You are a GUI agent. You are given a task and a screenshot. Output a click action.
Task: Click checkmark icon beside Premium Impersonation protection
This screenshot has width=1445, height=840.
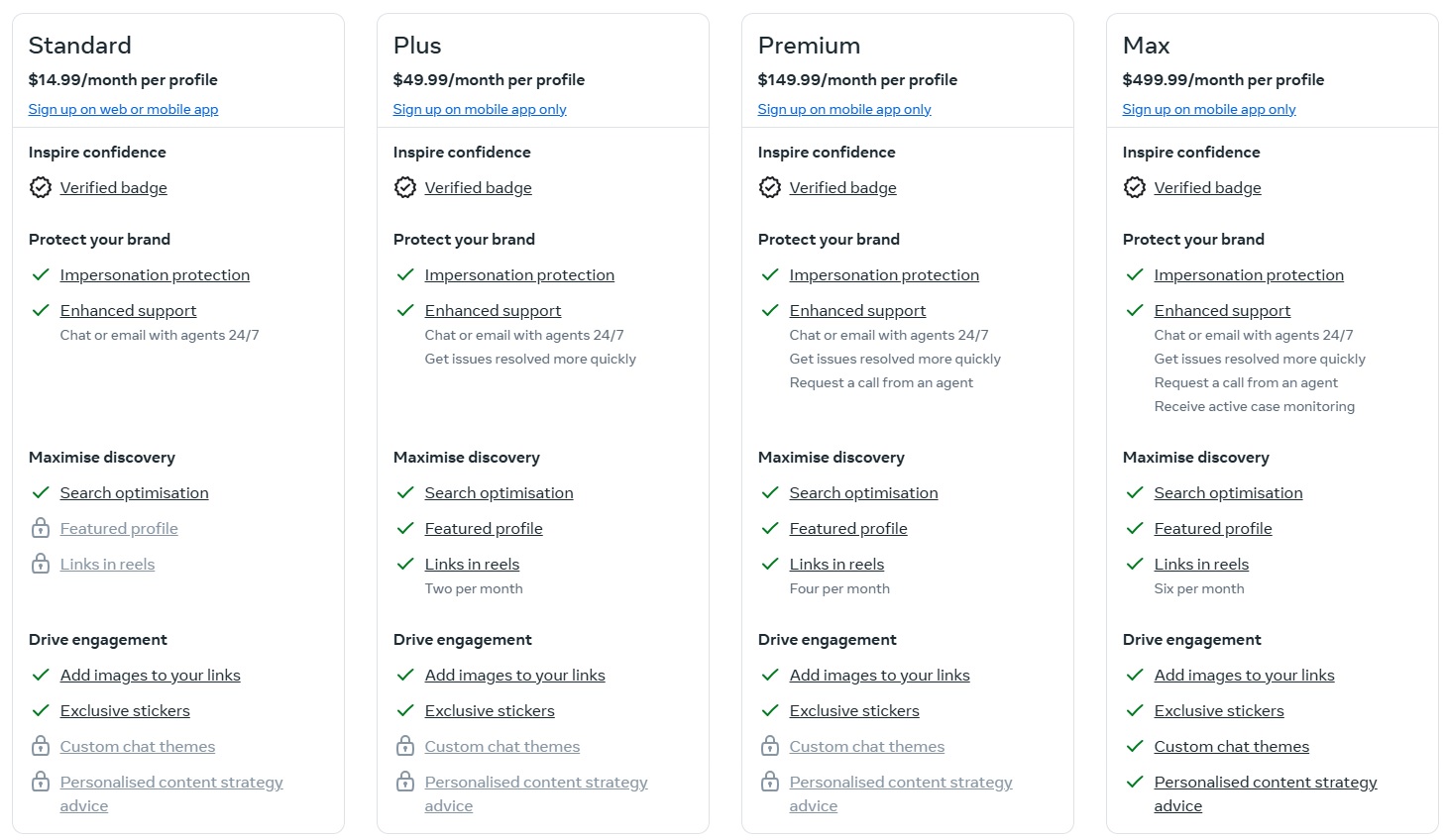(770, 274)
